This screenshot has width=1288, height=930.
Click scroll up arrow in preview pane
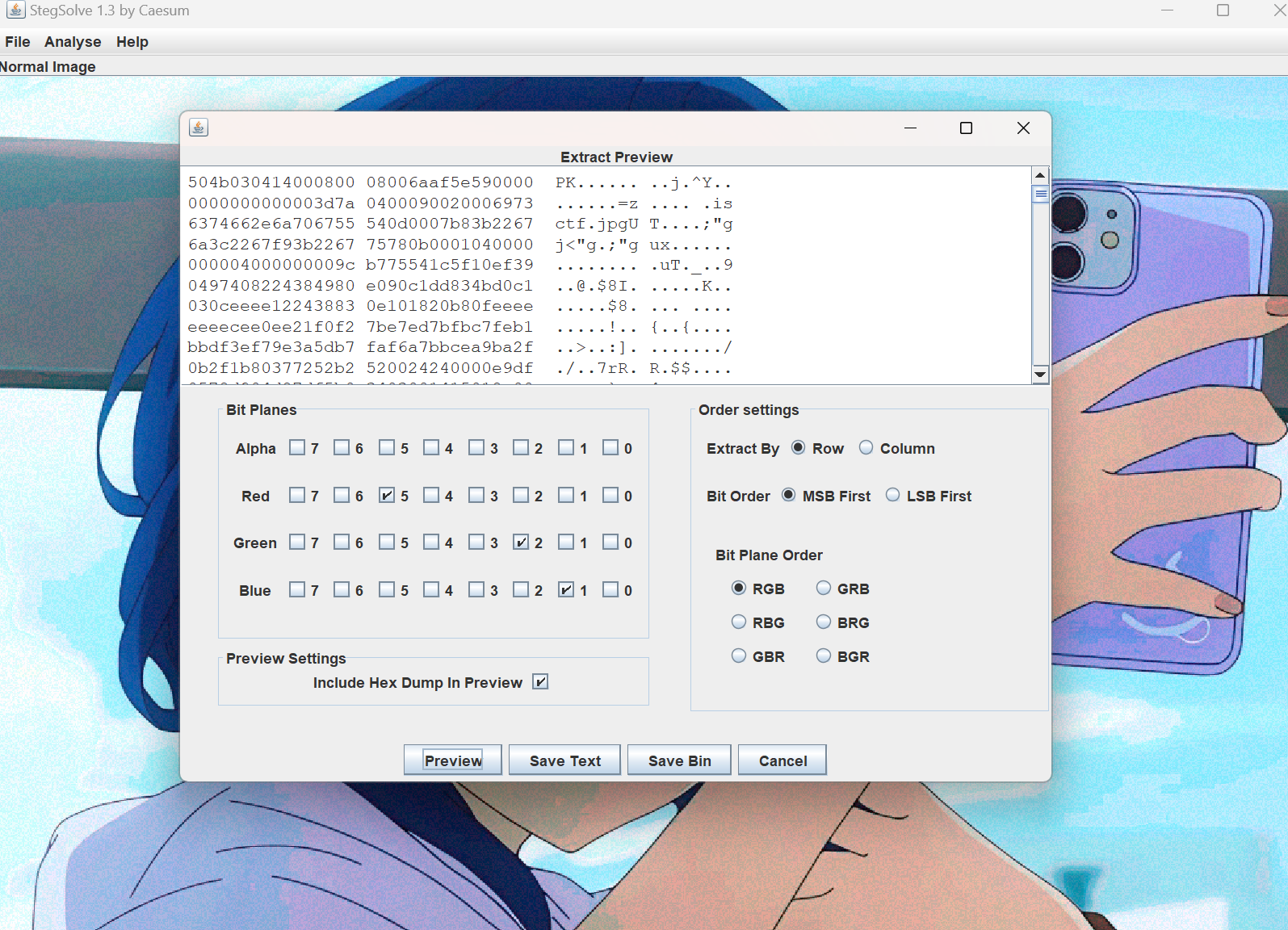[1040, 175]
